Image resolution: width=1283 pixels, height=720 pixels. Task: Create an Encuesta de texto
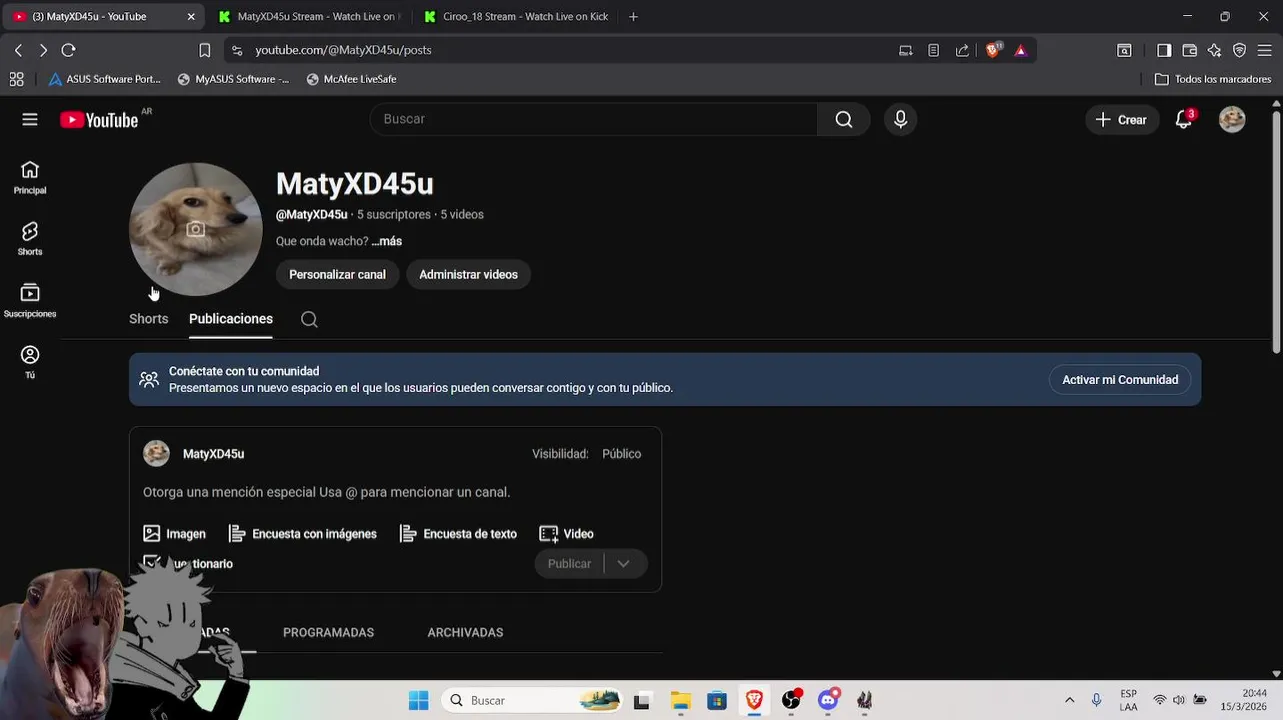click(x=458, y=534)
